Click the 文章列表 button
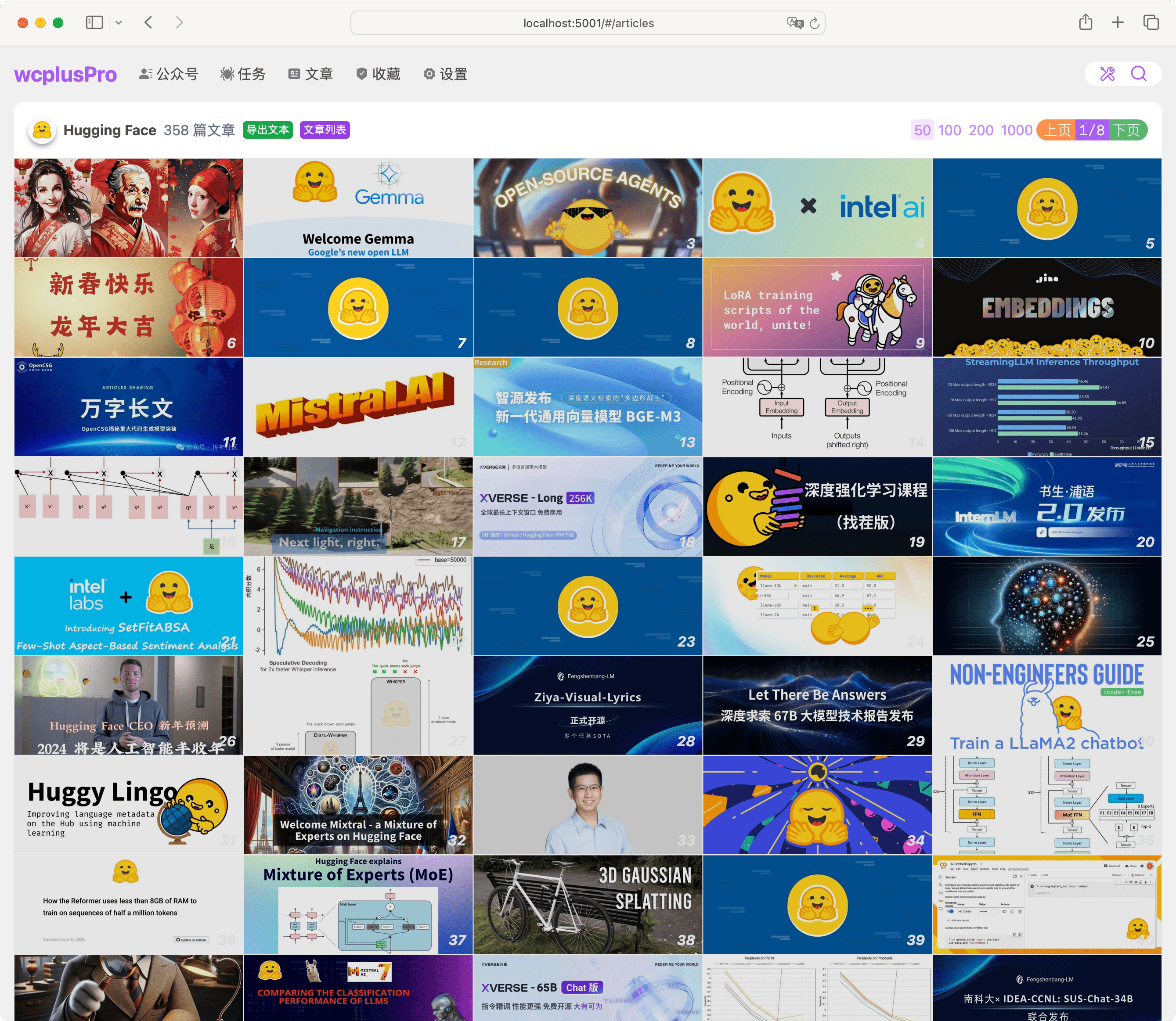Image resolution: width=1176 pixels, height=1021 pixels. 325,130
